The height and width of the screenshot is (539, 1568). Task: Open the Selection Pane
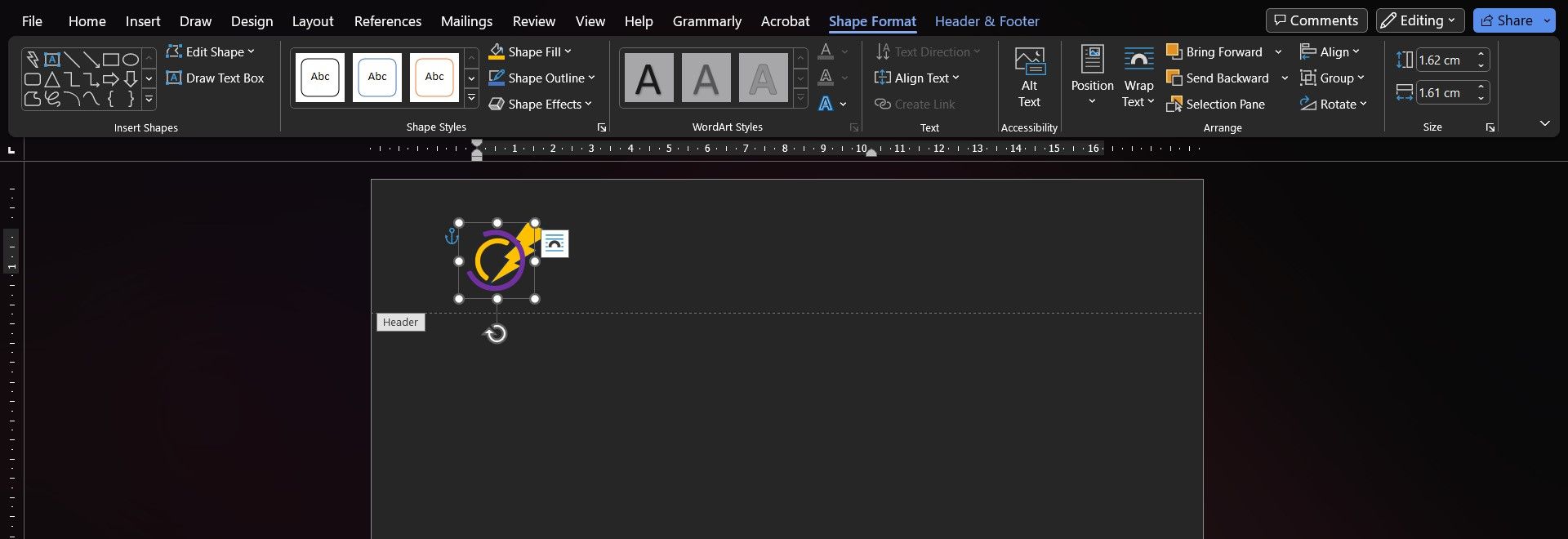point(1216,105)
